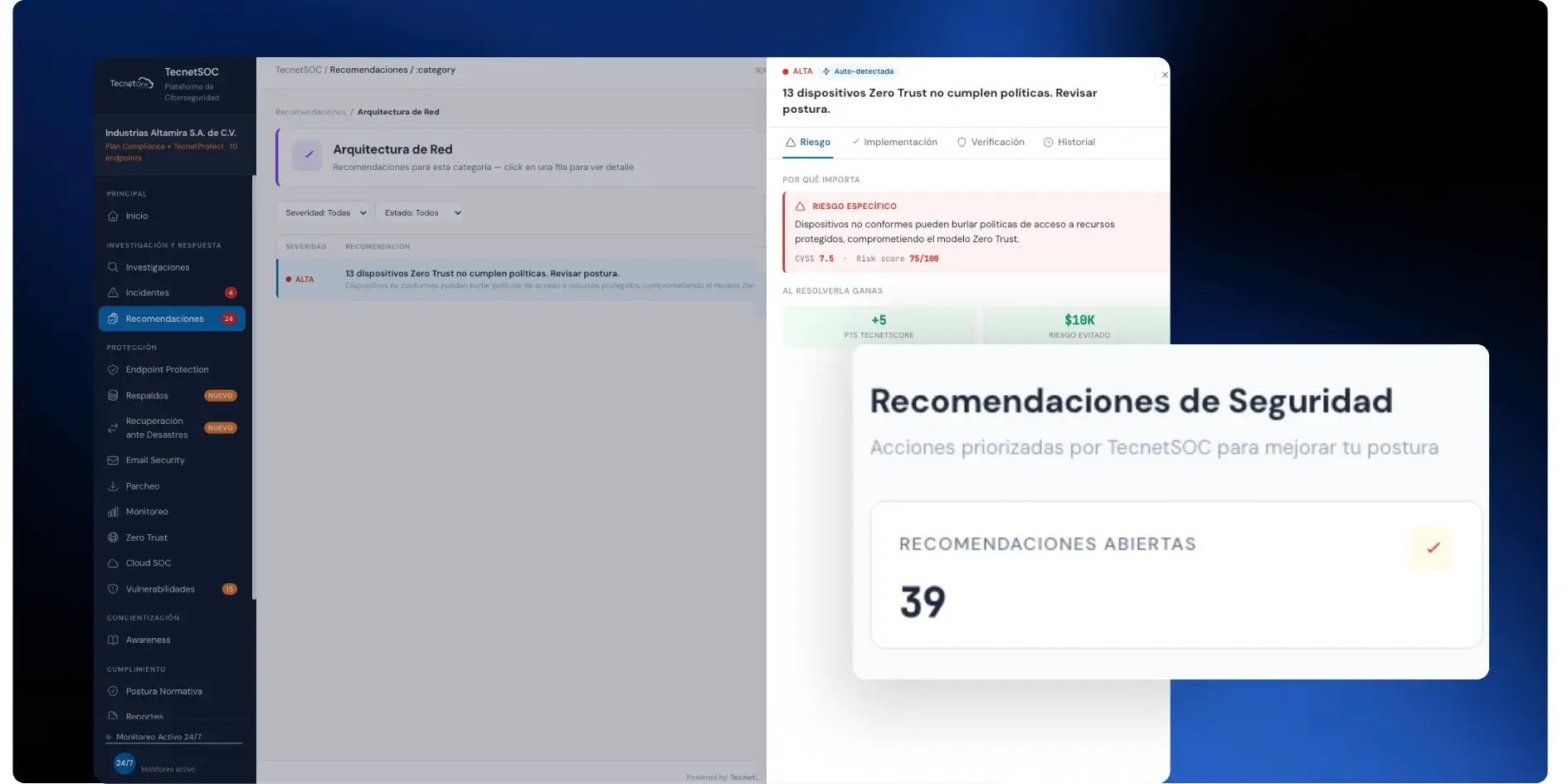Click the NUEVO badge next to Respaldos

pos(221,396)
